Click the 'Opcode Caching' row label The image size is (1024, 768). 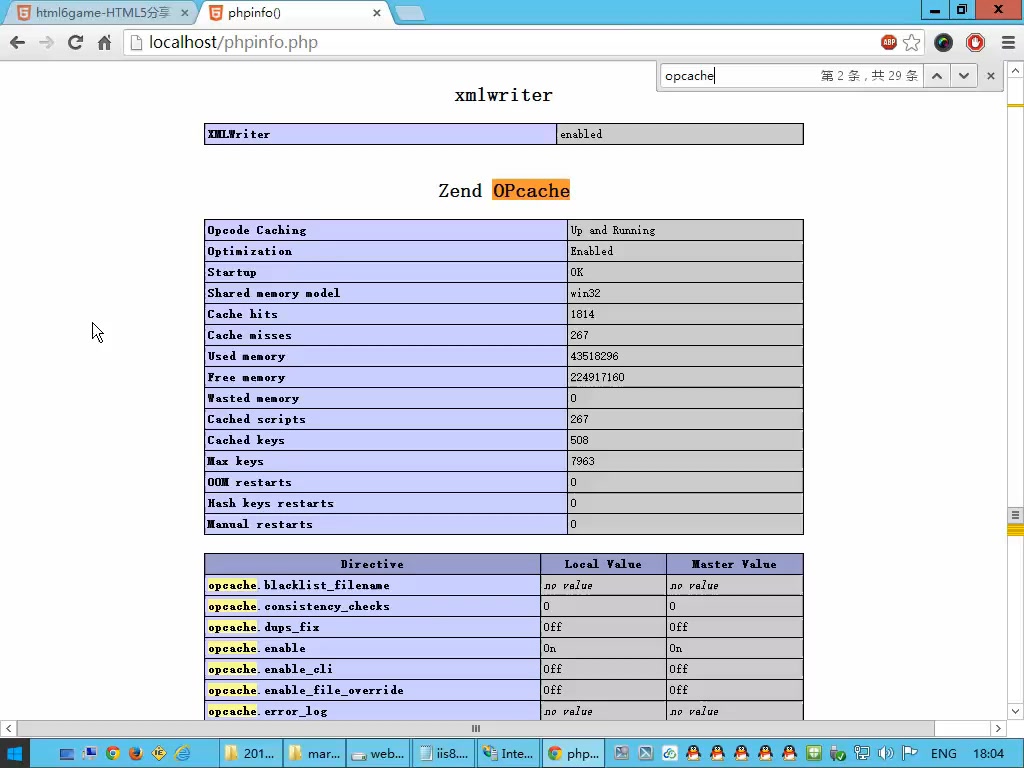[257, 230]
